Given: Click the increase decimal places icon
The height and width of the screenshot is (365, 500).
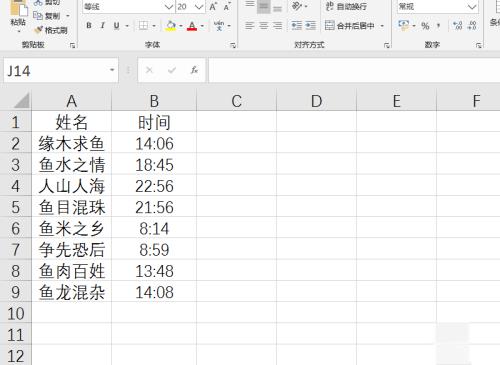Looking at the screenshot, I should (458, 25).
